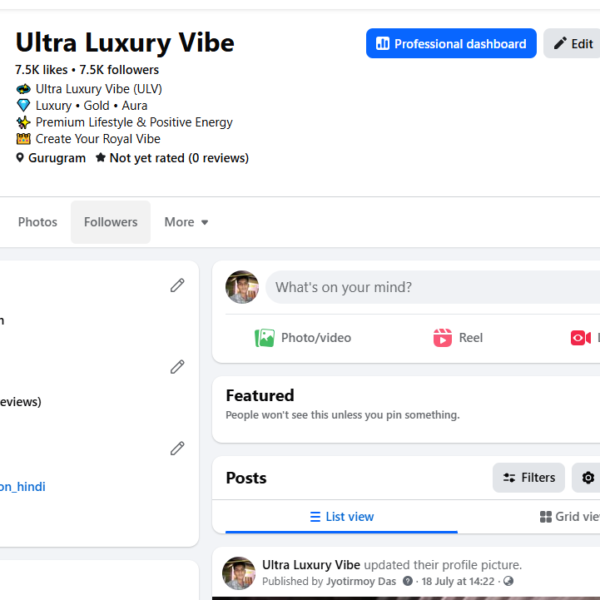Switch to the Photos tab
This screenshot has width=600, height=600.
click(x=38, y=222)
